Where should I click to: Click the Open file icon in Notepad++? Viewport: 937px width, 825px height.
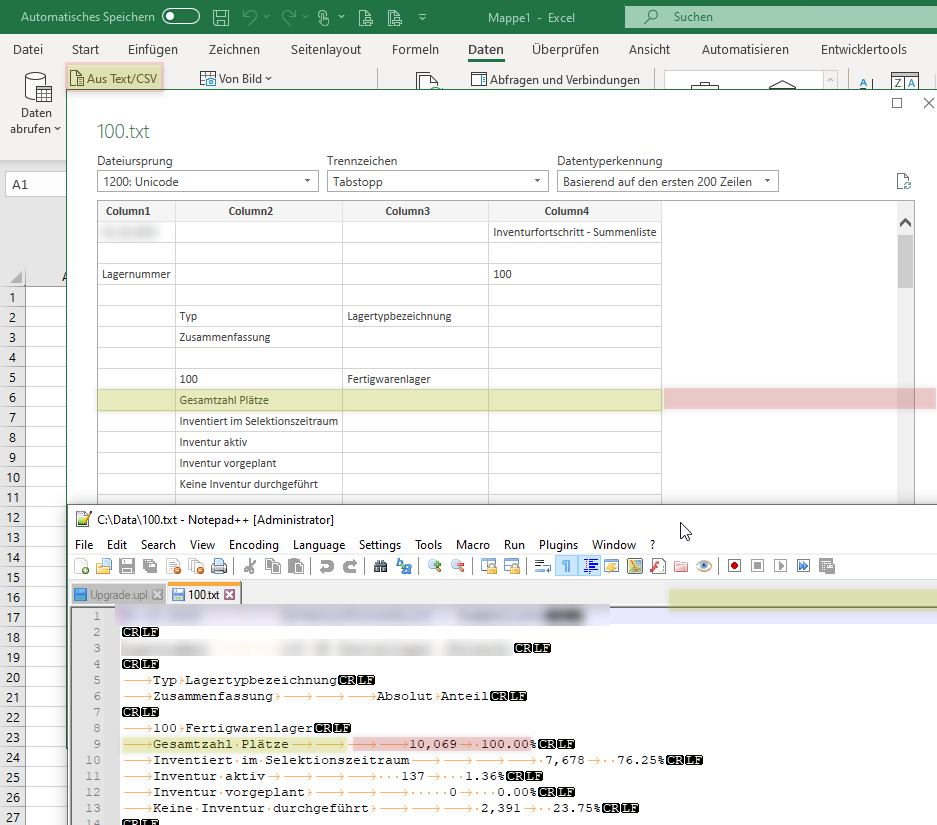tap(104, 566)
